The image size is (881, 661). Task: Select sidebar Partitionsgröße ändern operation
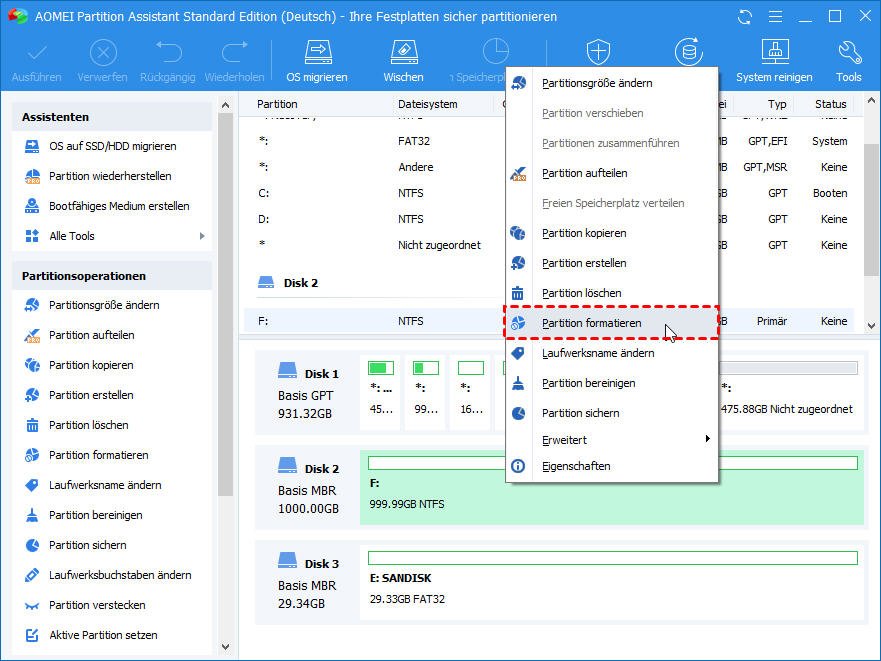104,305
